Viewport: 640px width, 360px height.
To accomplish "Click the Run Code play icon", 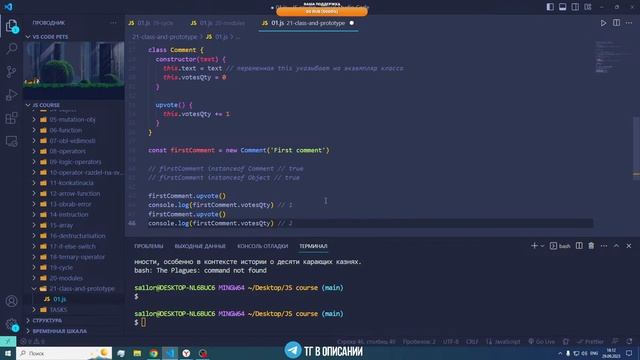I will pyautogui.click(x=603, y=23).
